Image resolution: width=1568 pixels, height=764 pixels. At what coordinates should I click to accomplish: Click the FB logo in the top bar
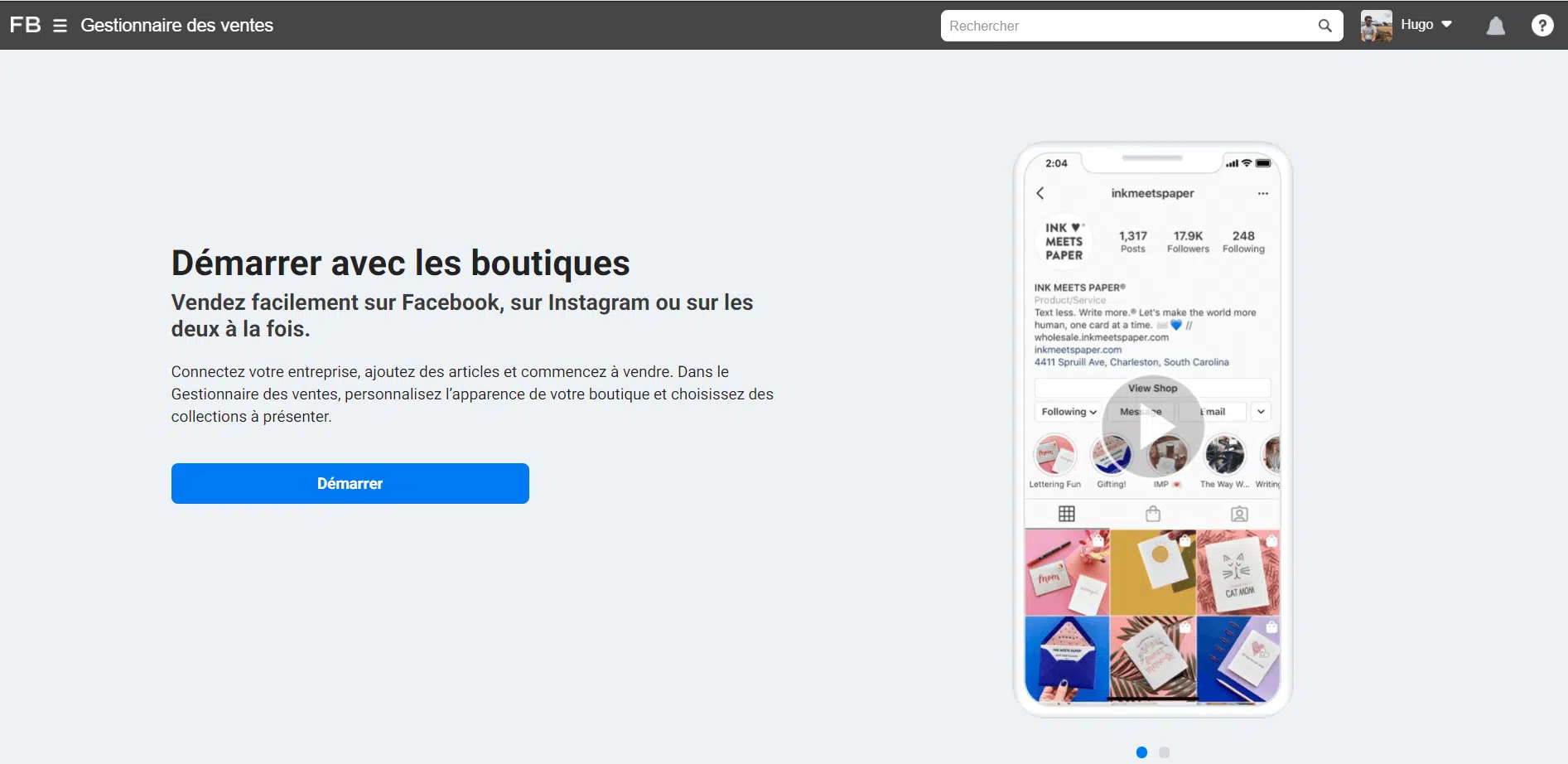(x=25, y=25)
